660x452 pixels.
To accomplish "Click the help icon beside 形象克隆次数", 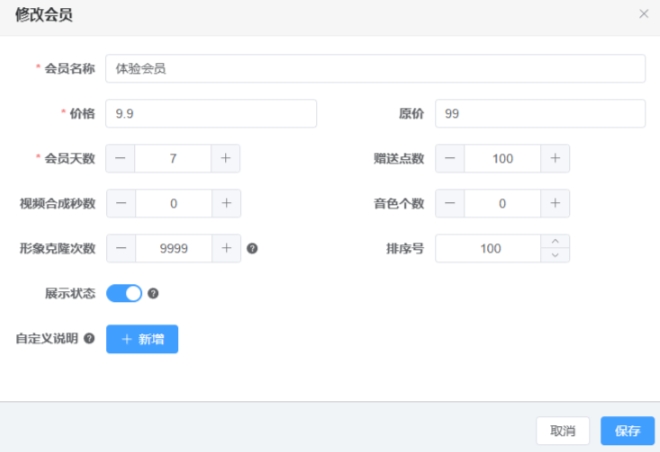I will coord(252,249).
